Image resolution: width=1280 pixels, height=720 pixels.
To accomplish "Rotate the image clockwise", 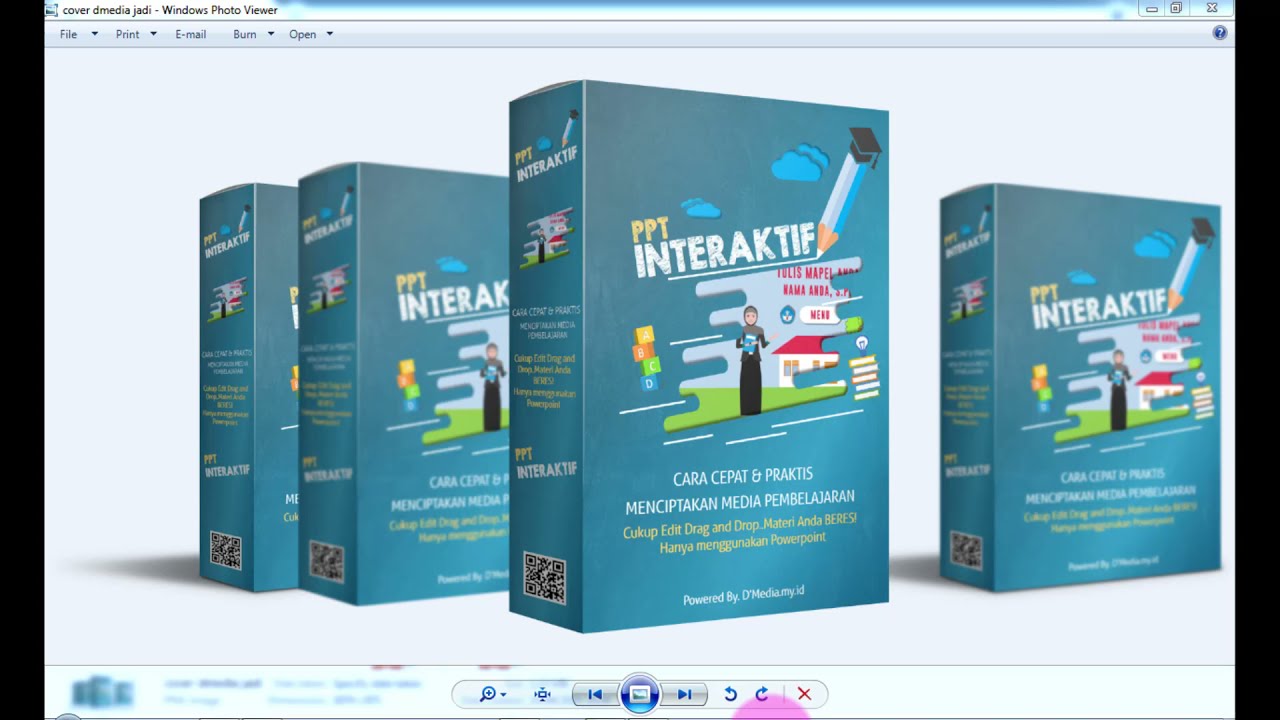I will [x=762, y=694].
